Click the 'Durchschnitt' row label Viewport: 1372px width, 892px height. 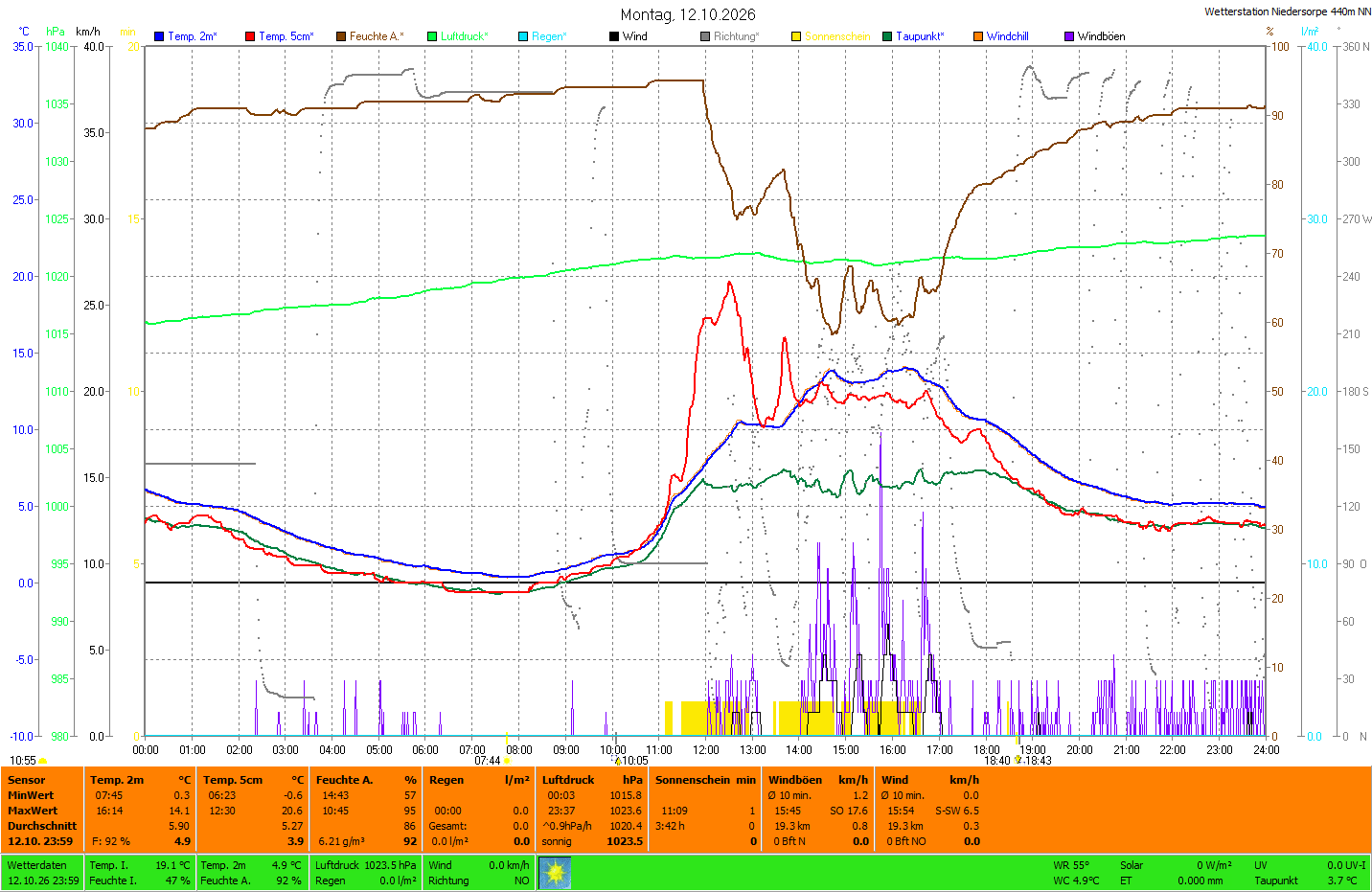coord(42,826)
